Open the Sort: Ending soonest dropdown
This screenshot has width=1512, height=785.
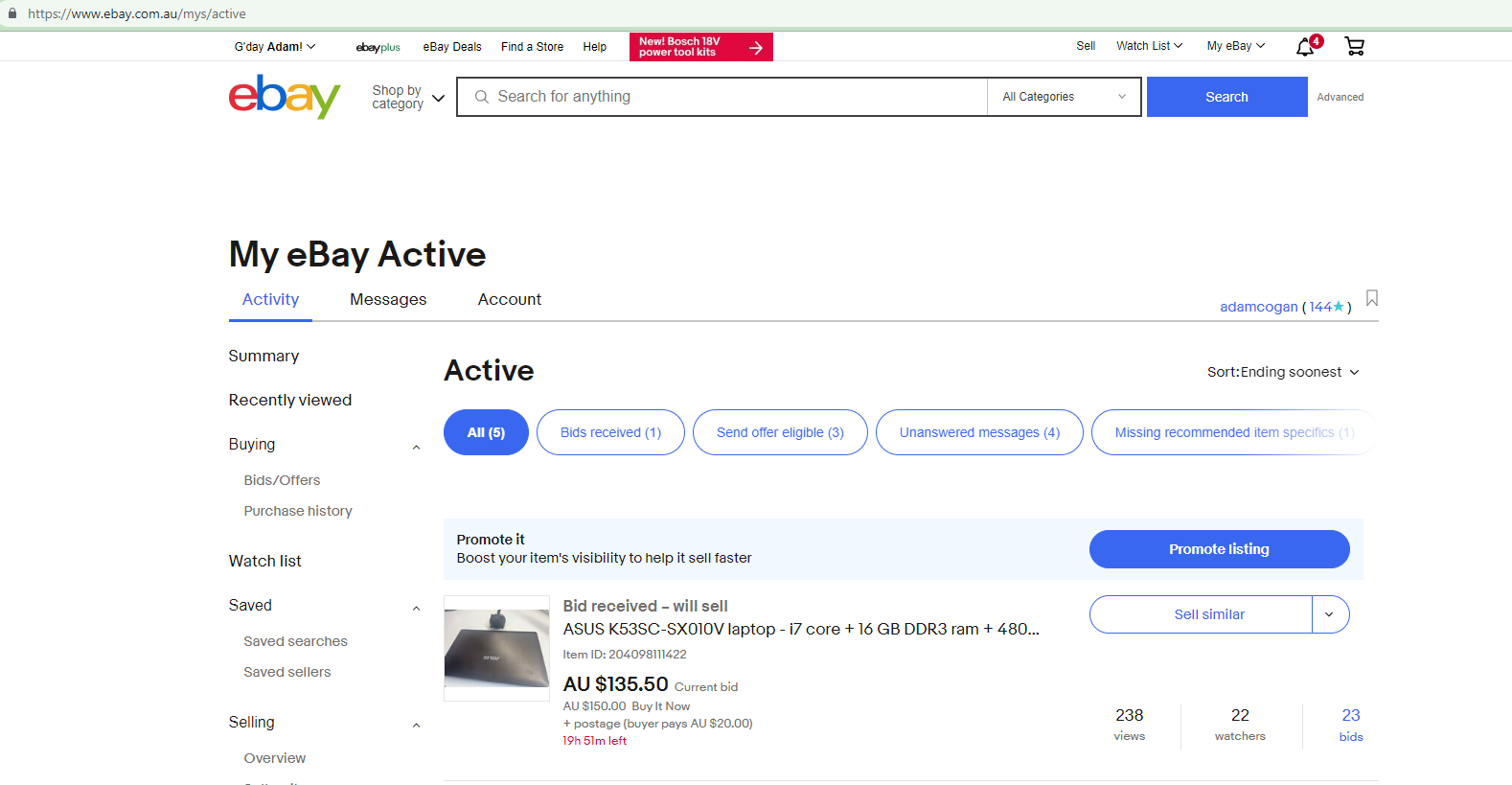(x=1282, y=372)
